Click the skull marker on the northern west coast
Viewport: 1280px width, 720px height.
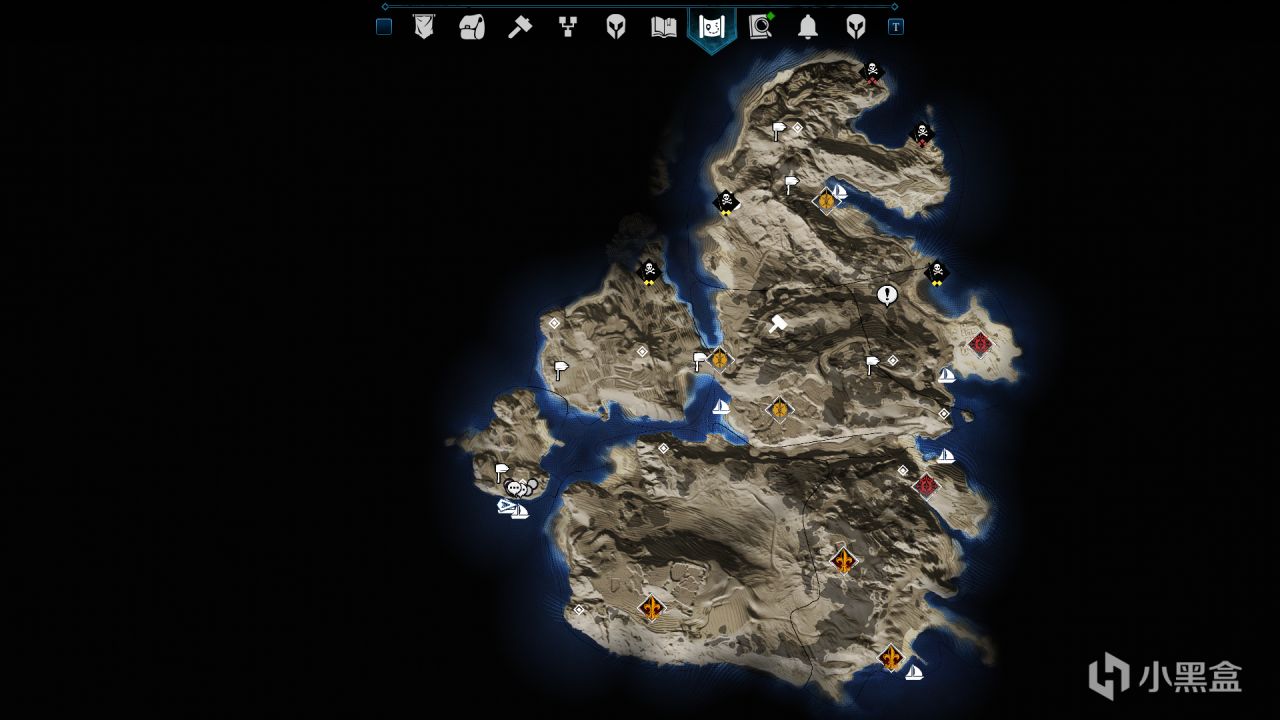[726, 202]
